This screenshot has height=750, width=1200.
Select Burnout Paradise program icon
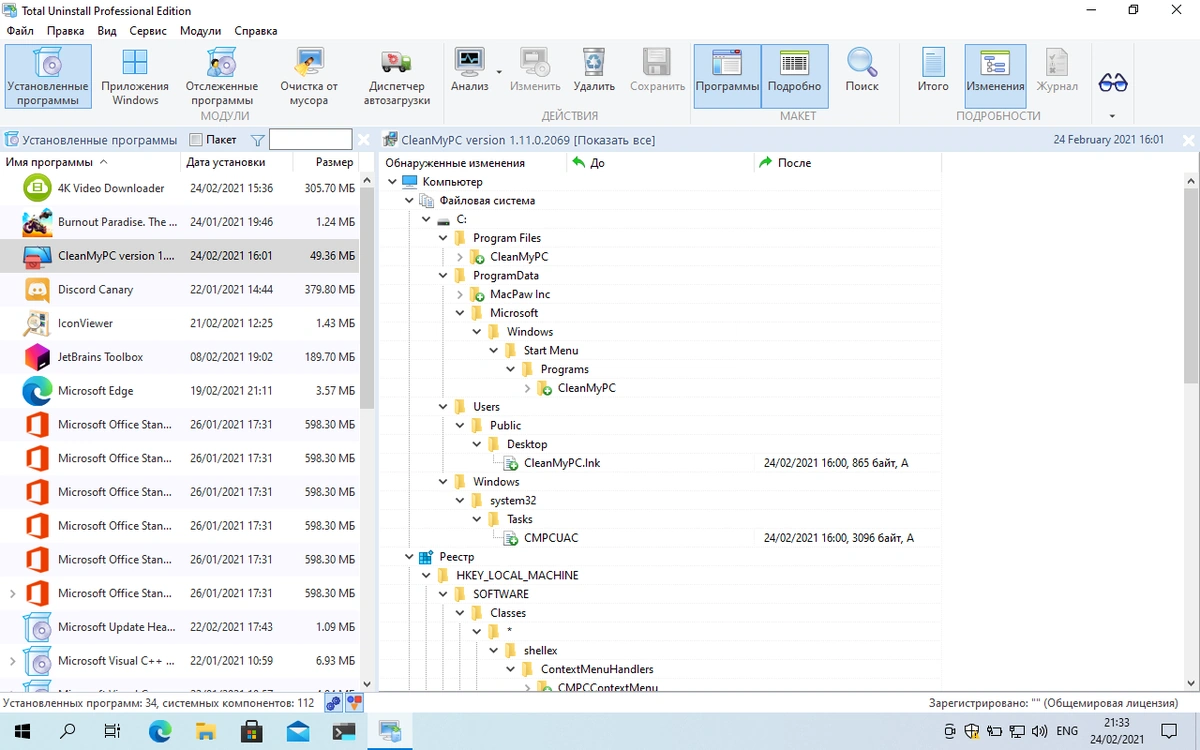(37, 222)
